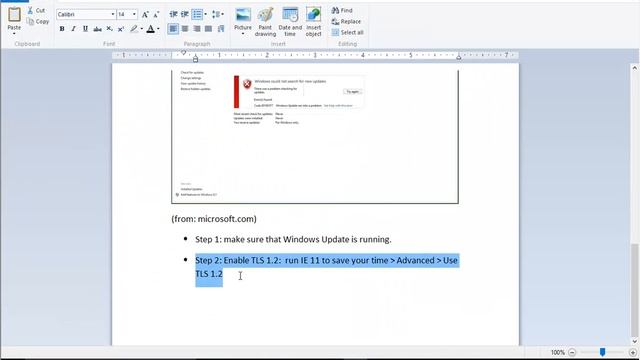Click the left indent ruler marker

[196, 59]
